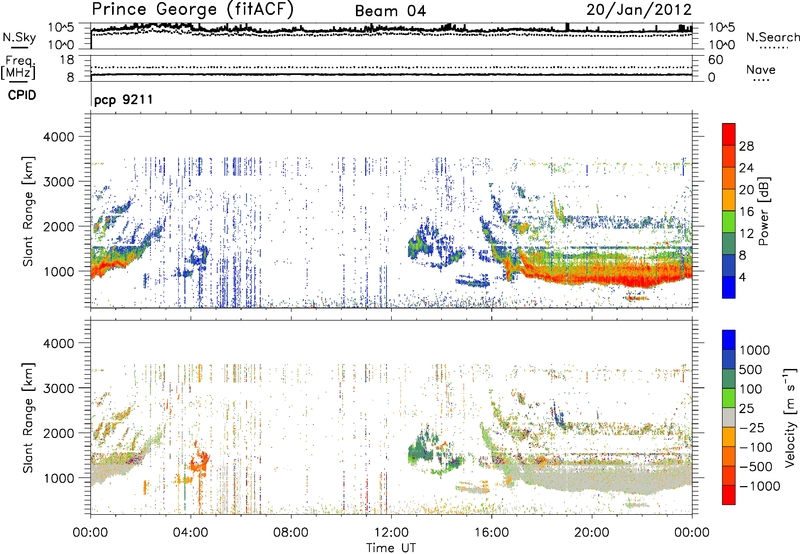
Task: Click the 'Velocity [m s-1]' color bar label
Action: pyautogui.click(x=790, y=417)
